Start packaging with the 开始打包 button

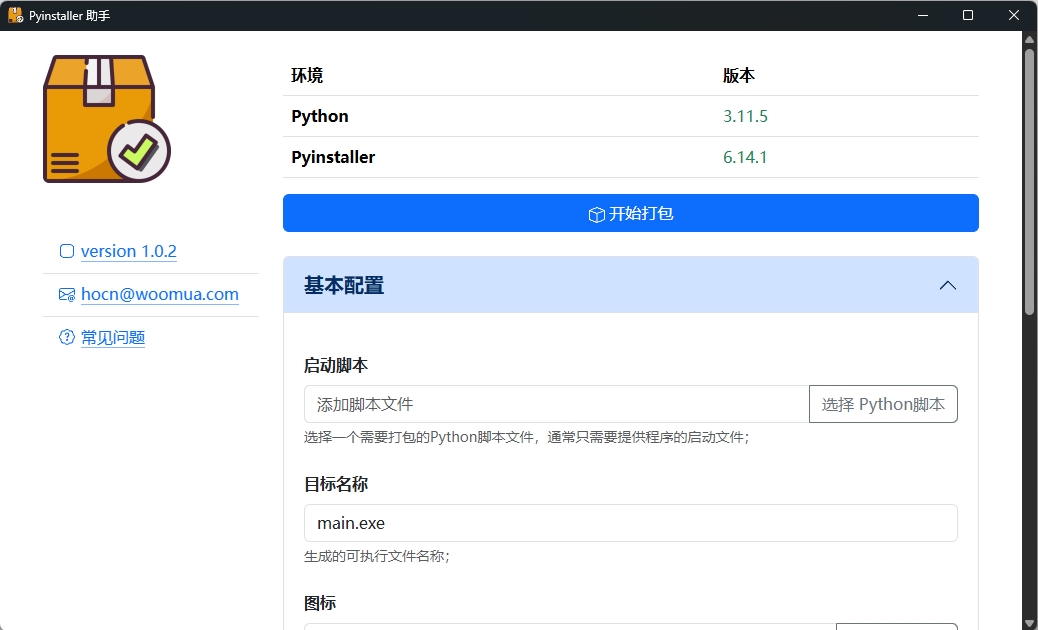click(x=630, y=213)
